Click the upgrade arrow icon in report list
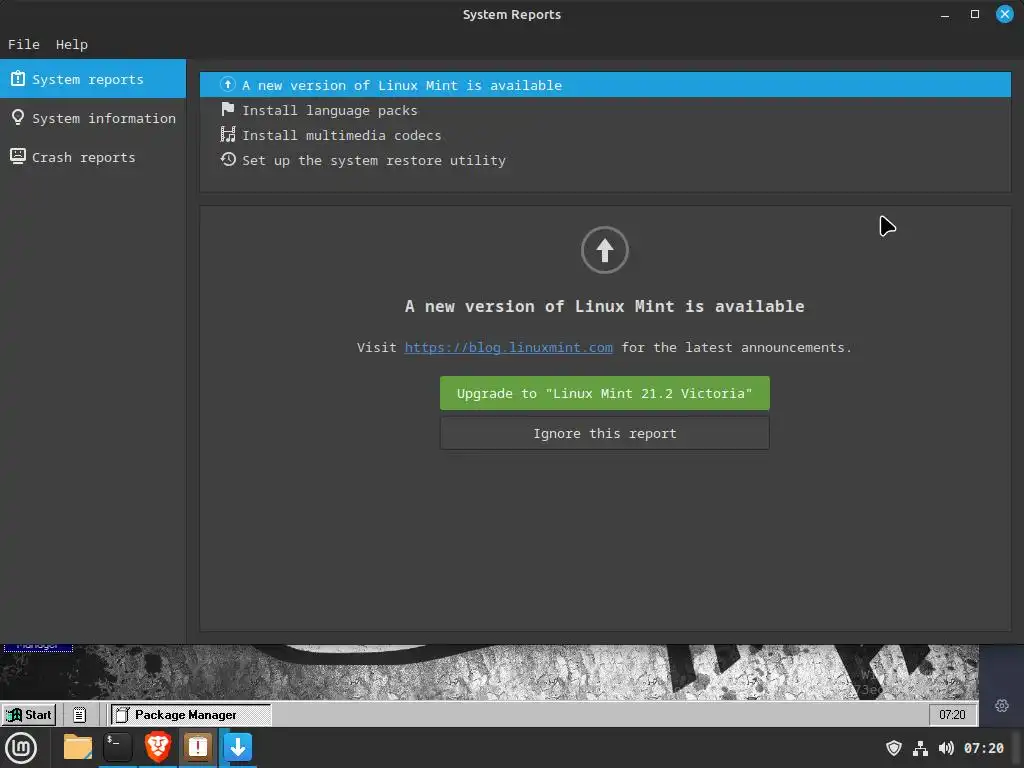 [x=227, y=84]
